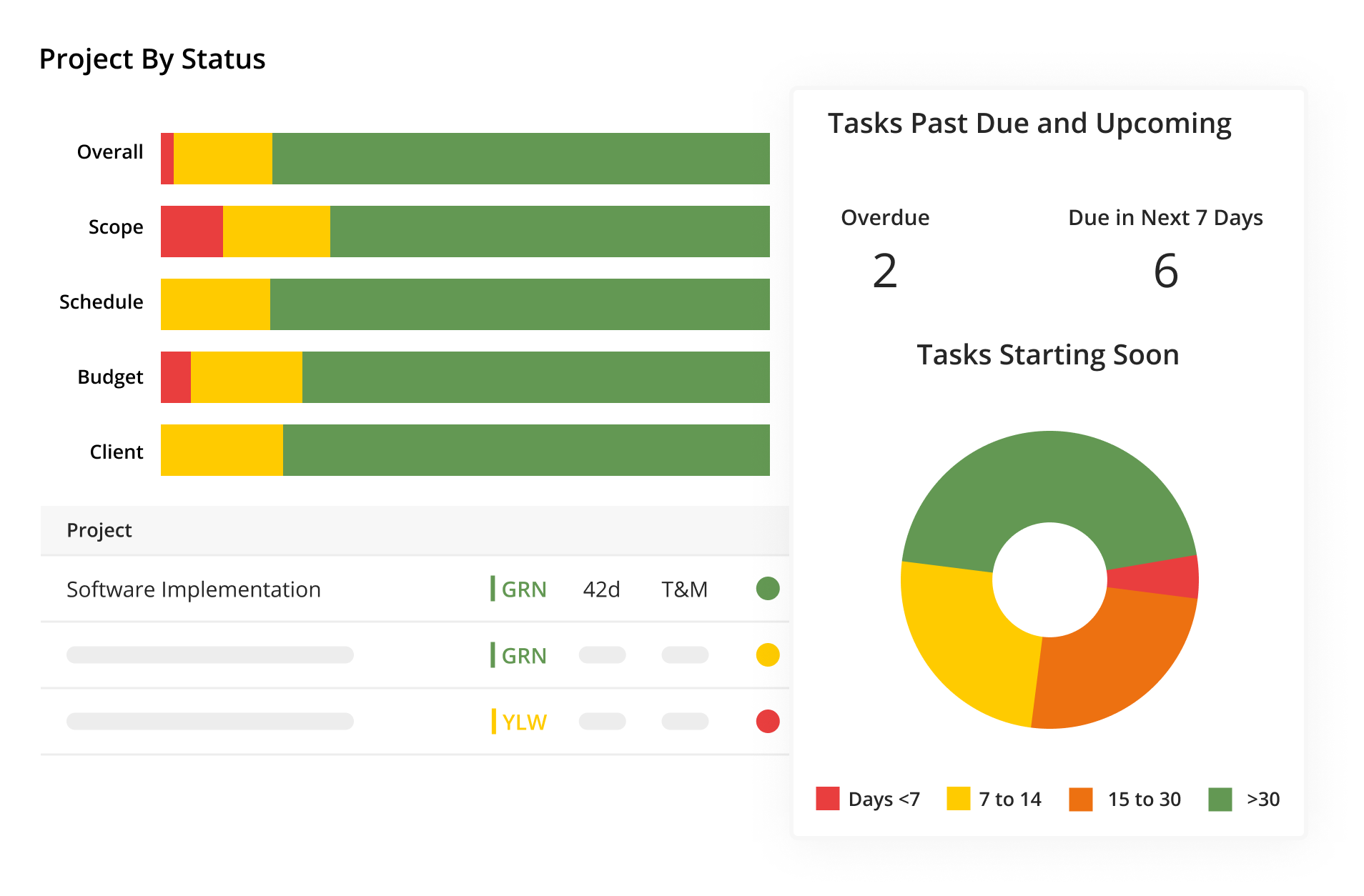Select red segment of the Scope bar
This screenshot has width=1364, height=896.
(192, 232)
